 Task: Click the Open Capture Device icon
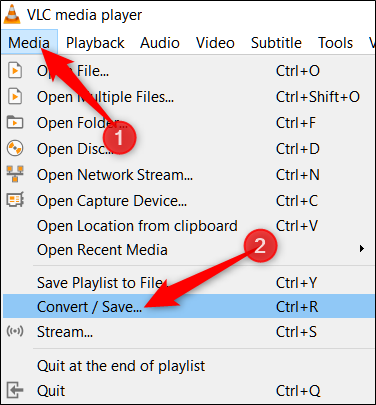pyautogui.click(x=15, y=200)
